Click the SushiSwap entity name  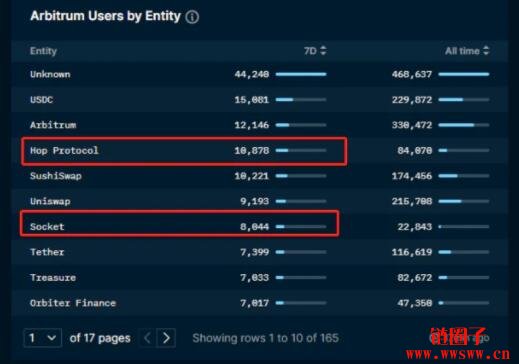pyautogui.click(x=56, y=176)
